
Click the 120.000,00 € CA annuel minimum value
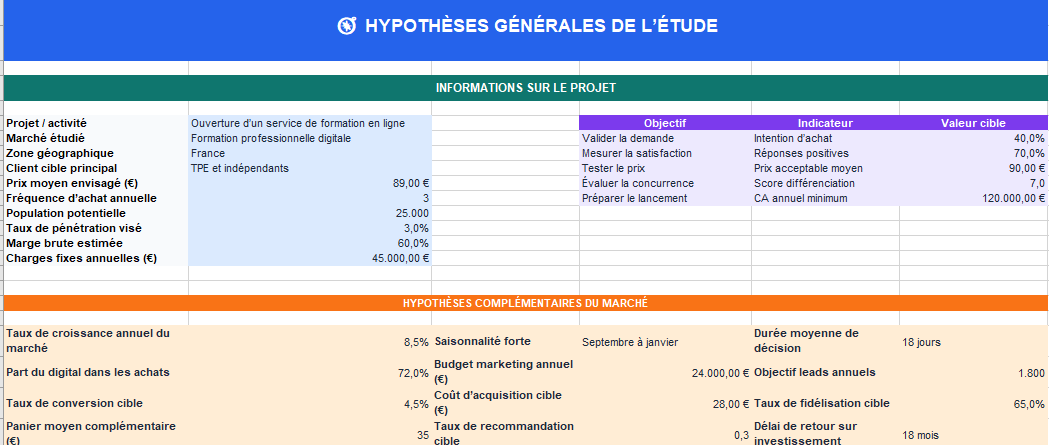[x=973, y=198]
